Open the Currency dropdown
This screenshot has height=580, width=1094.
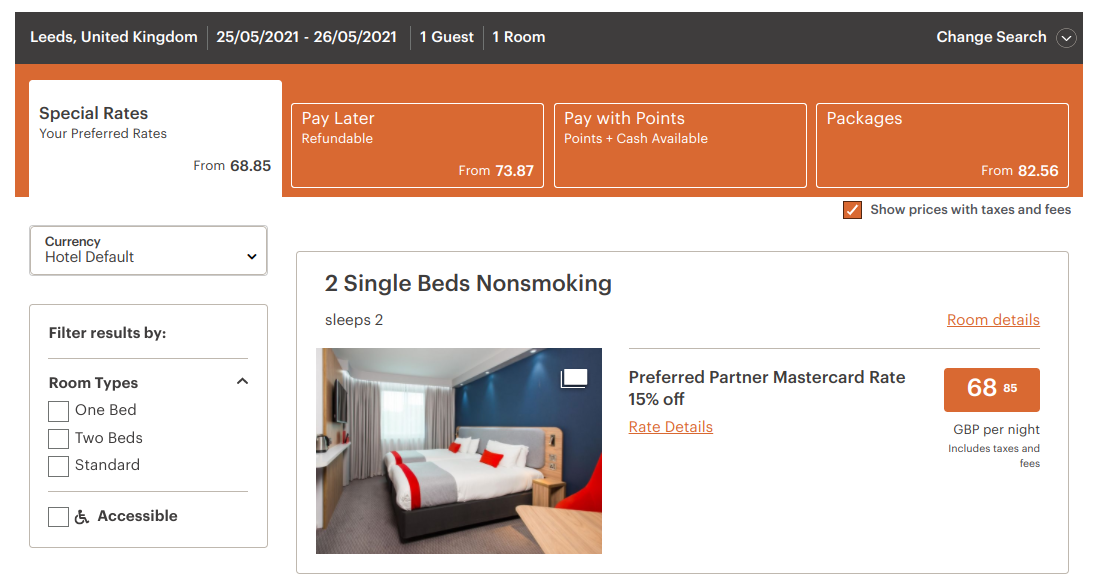click(148, 250)
